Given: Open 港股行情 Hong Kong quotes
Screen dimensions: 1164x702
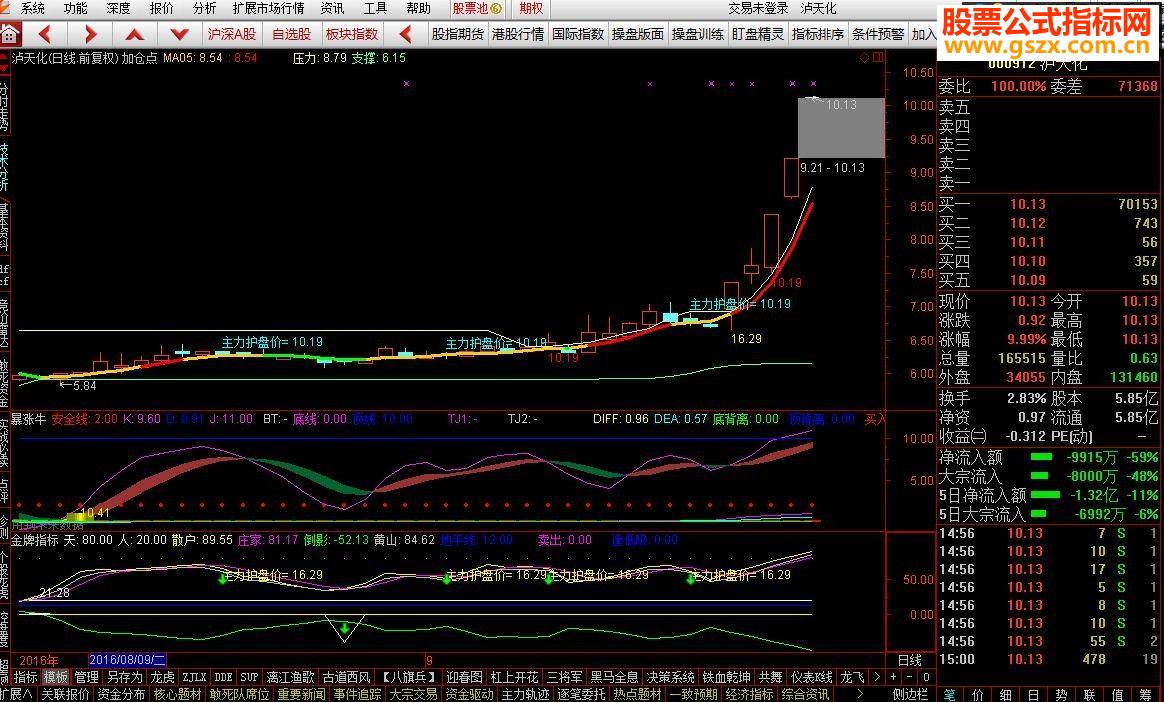Looking at the screenshot, I should click(517, 34).
